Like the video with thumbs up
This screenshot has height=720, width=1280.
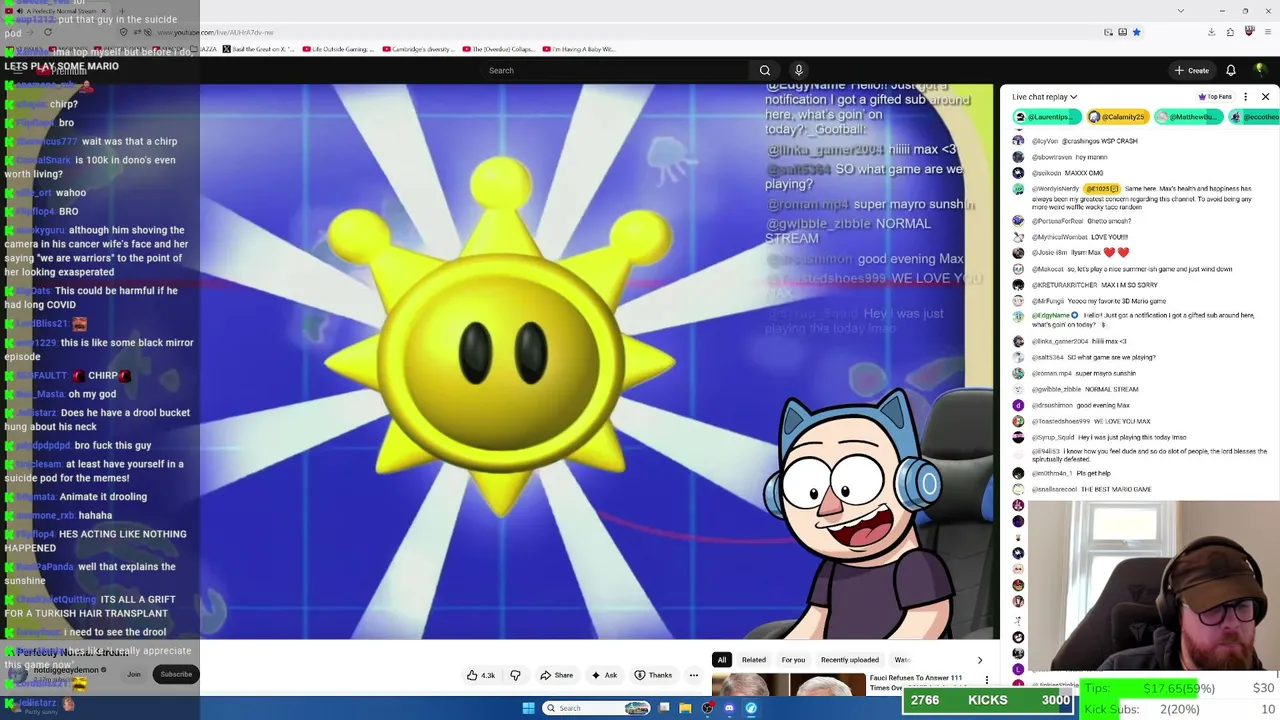click(481, 675)
